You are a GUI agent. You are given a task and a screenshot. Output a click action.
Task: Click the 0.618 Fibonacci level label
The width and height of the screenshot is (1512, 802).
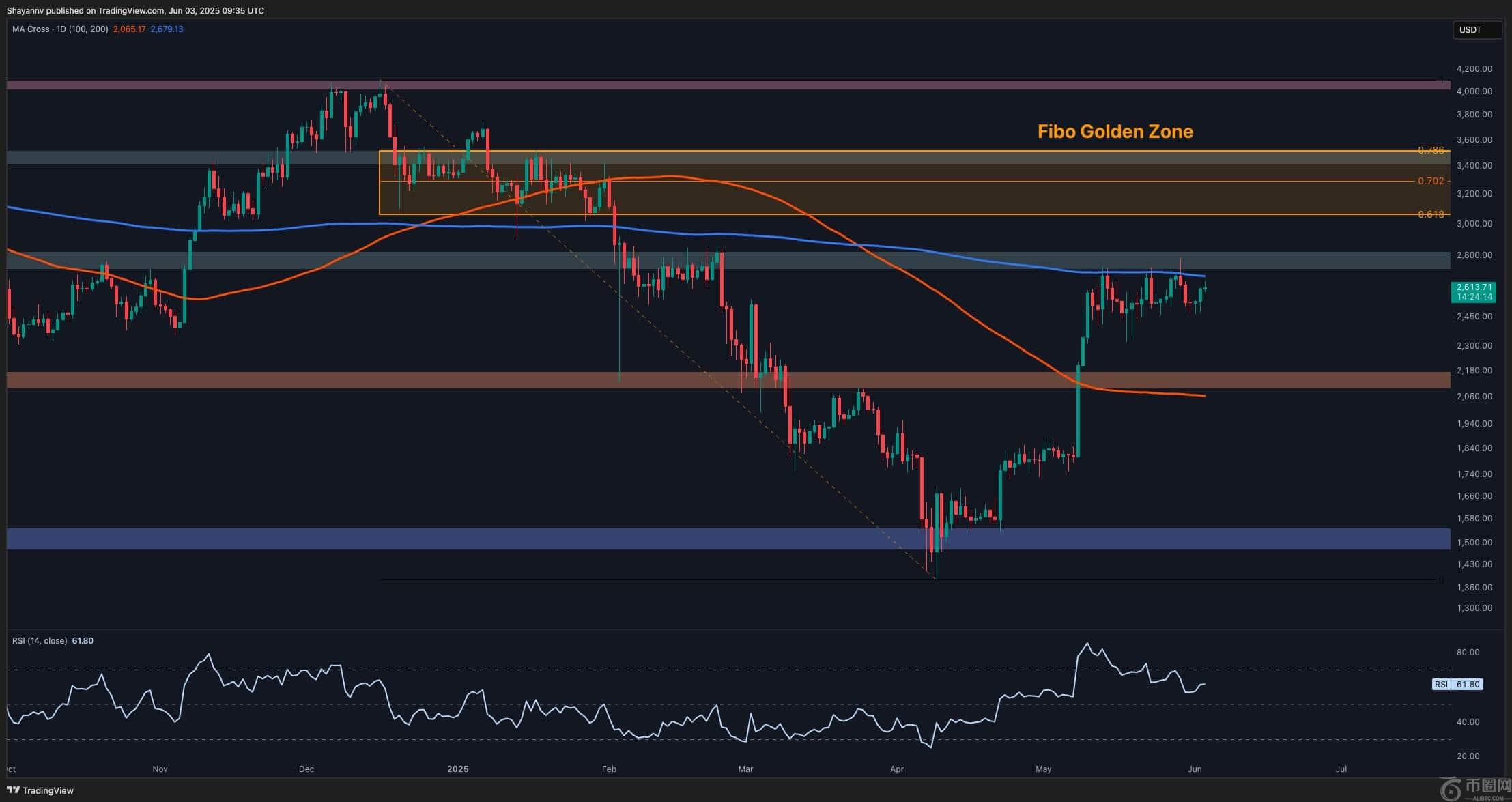1430,214
